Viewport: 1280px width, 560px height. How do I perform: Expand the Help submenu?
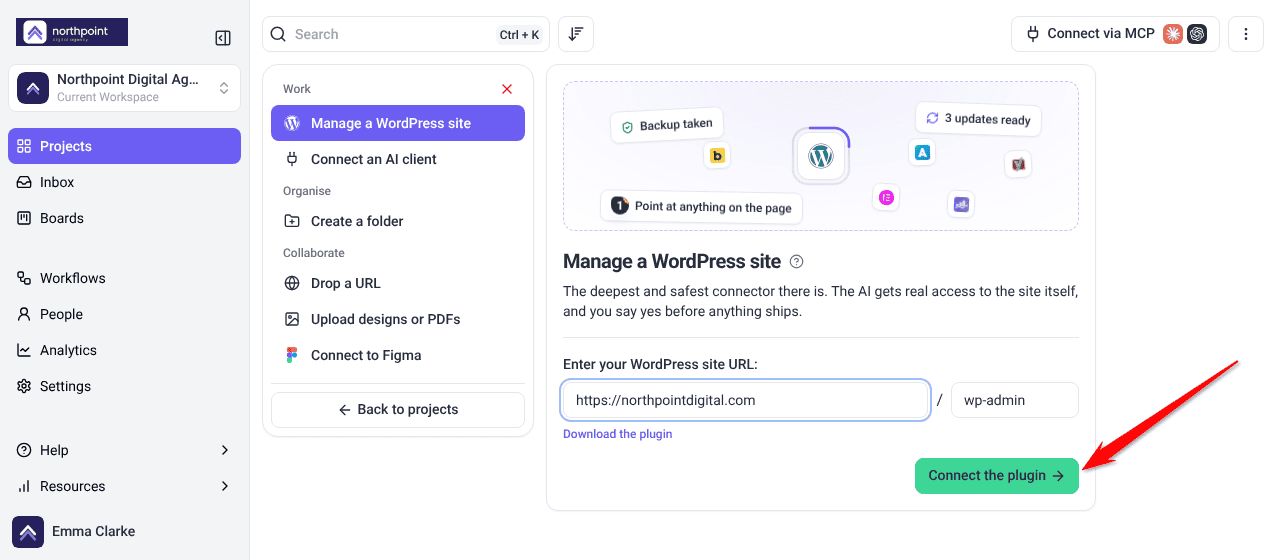click(x=124, y=450)
